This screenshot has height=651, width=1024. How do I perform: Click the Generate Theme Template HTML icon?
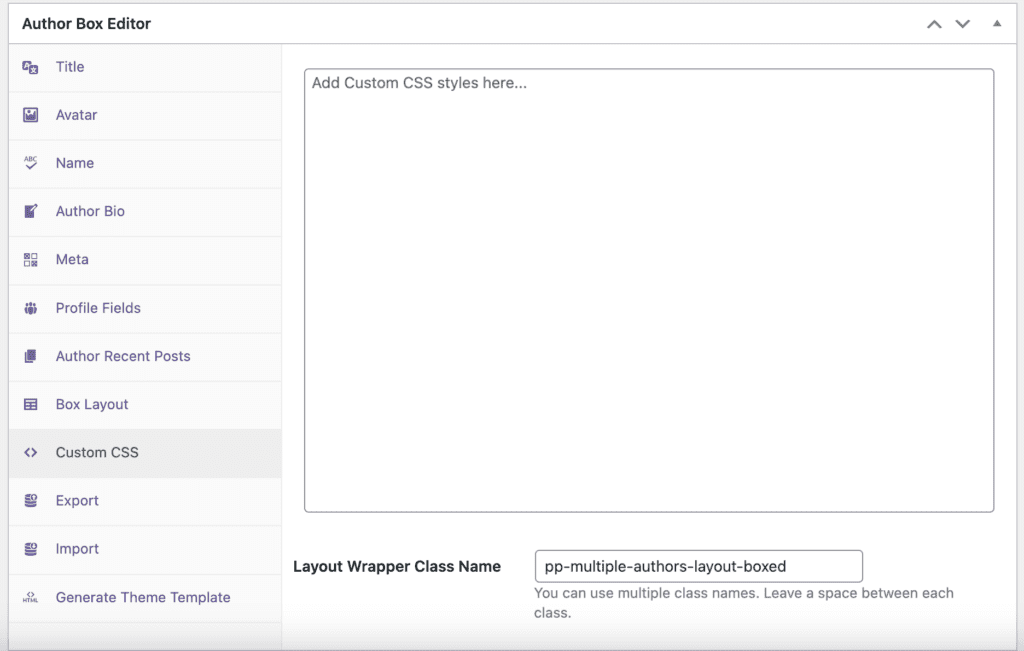pos(32,596)
